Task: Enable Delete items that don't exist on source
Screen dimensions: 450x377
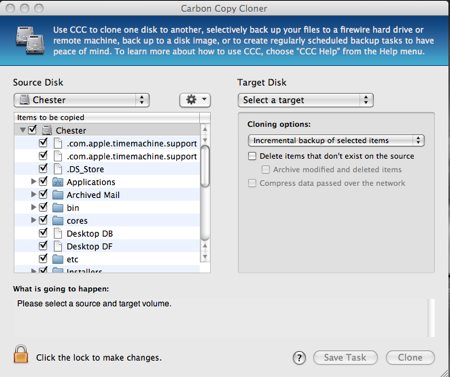Action: pyautogui.click(x=252, y=156)
